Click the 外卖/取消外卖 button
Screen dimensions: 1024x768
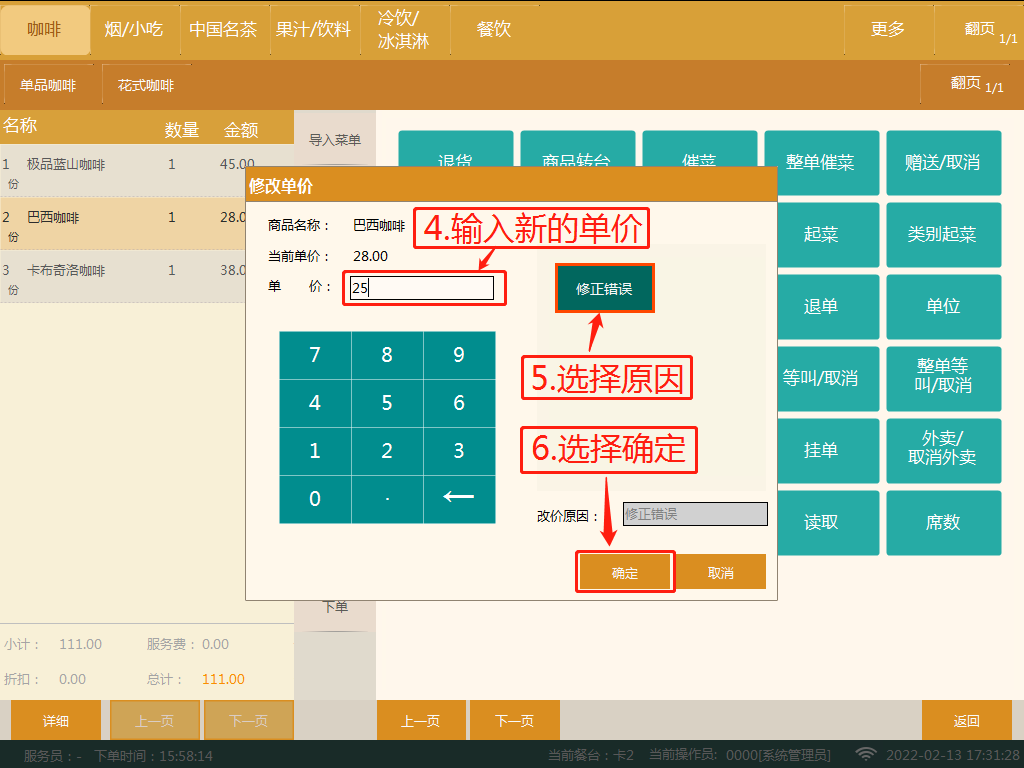(944, 450)
